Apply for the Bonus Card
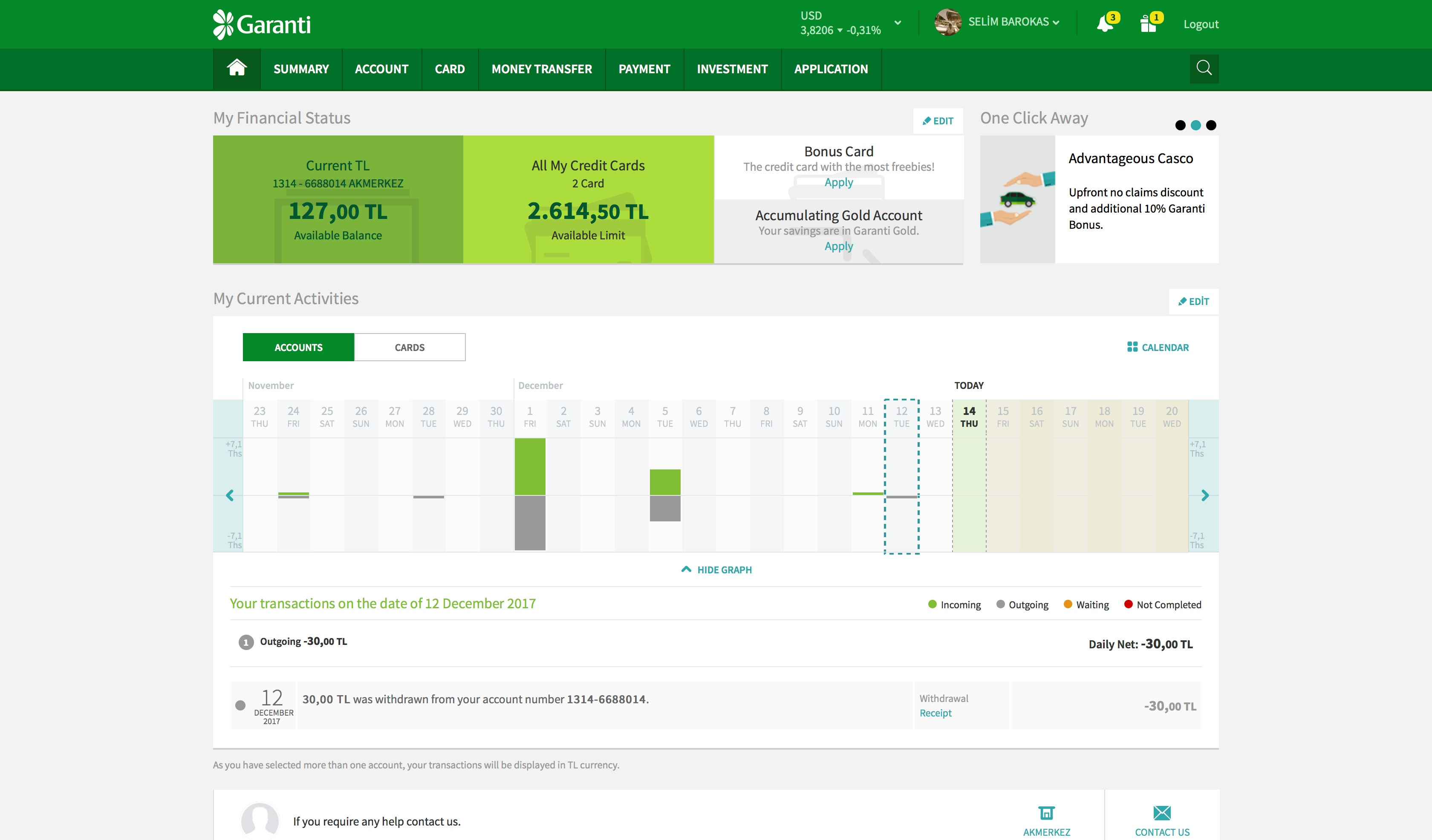Viewport: 1432px width, 840px height. coord(838,182)
